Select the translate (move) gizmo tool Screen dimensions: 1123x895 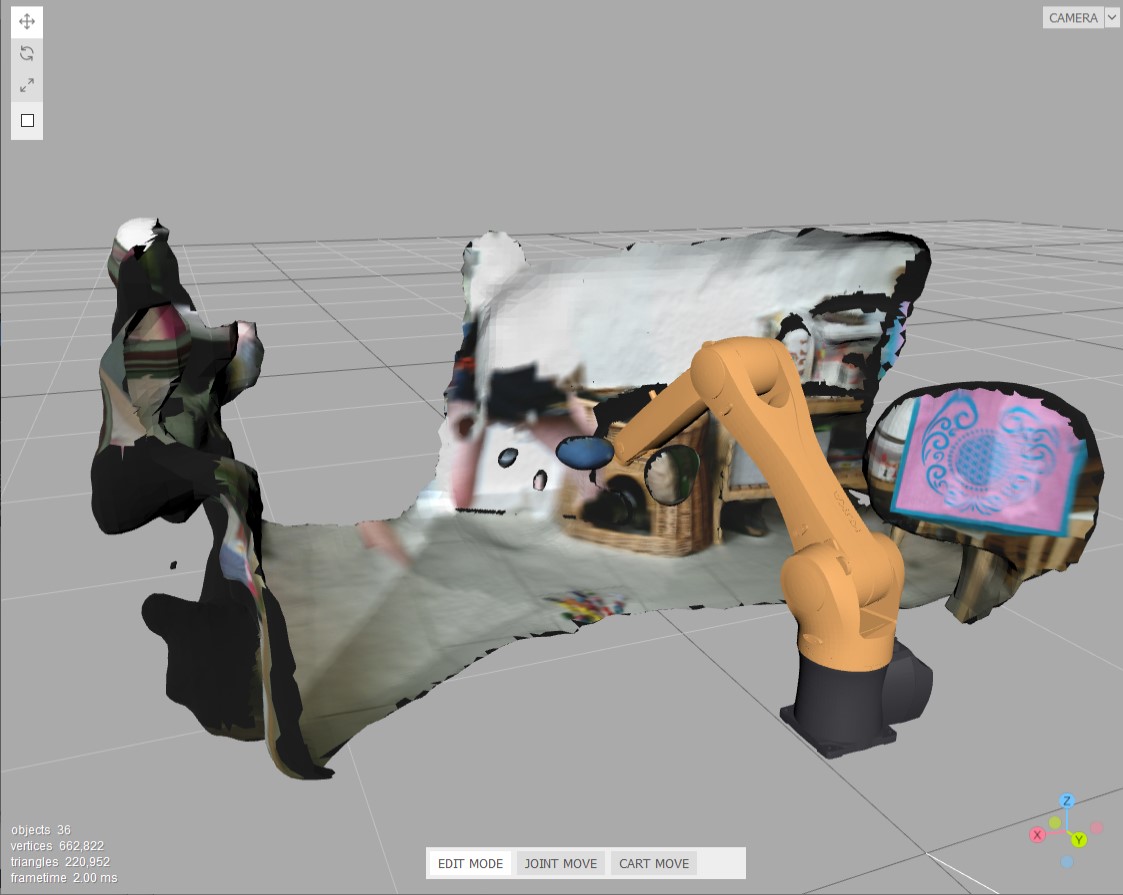(27, 21)
